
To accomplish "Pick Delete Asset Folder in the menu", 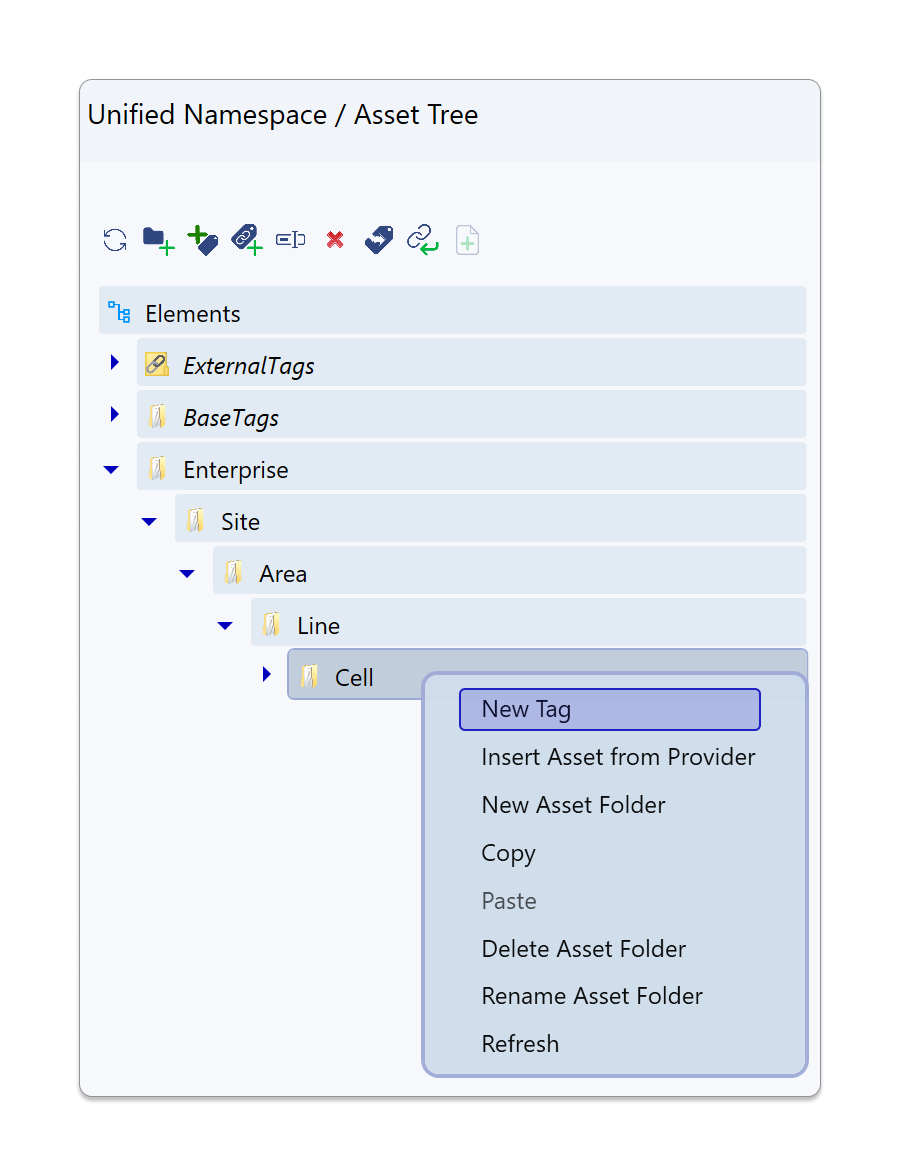I will click(584, 949).
